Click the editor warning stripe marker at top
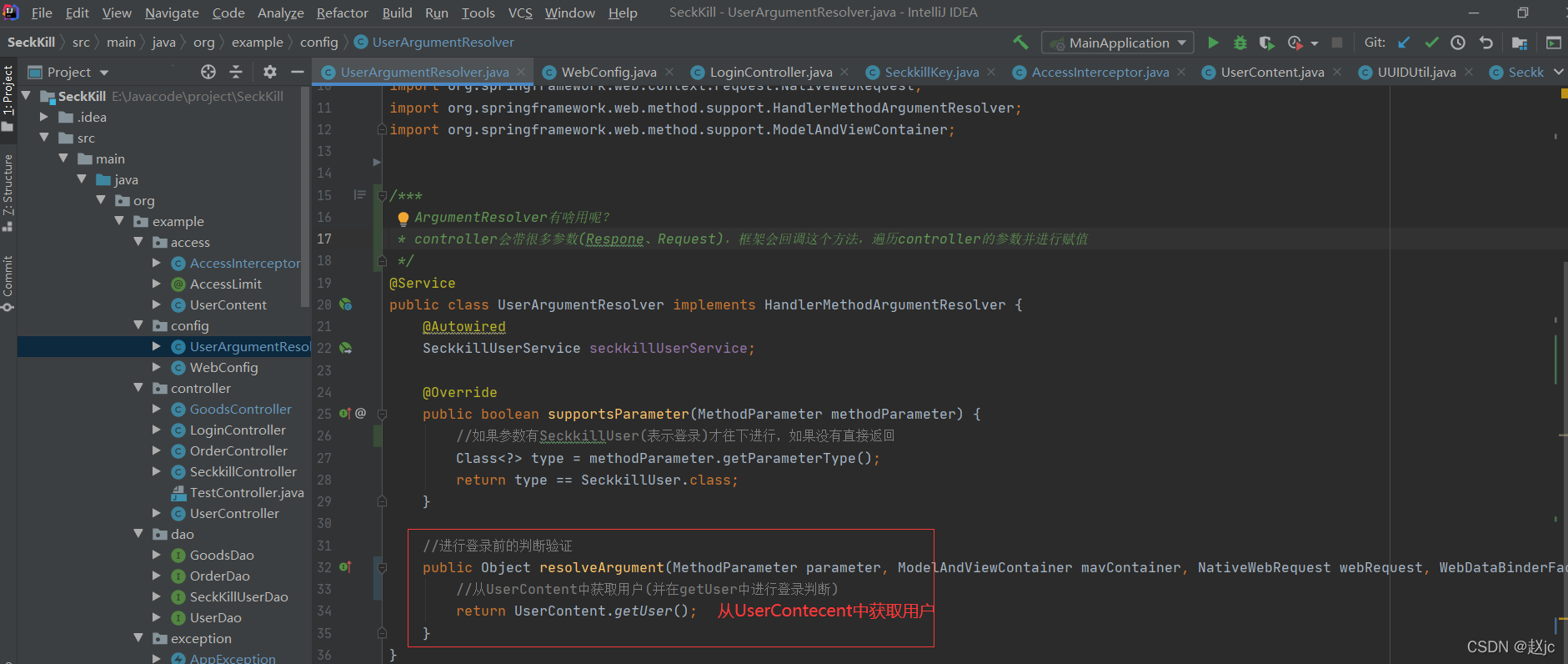Image resolution: width=1568 pixels, height=664 pixels. [1564, 94]
